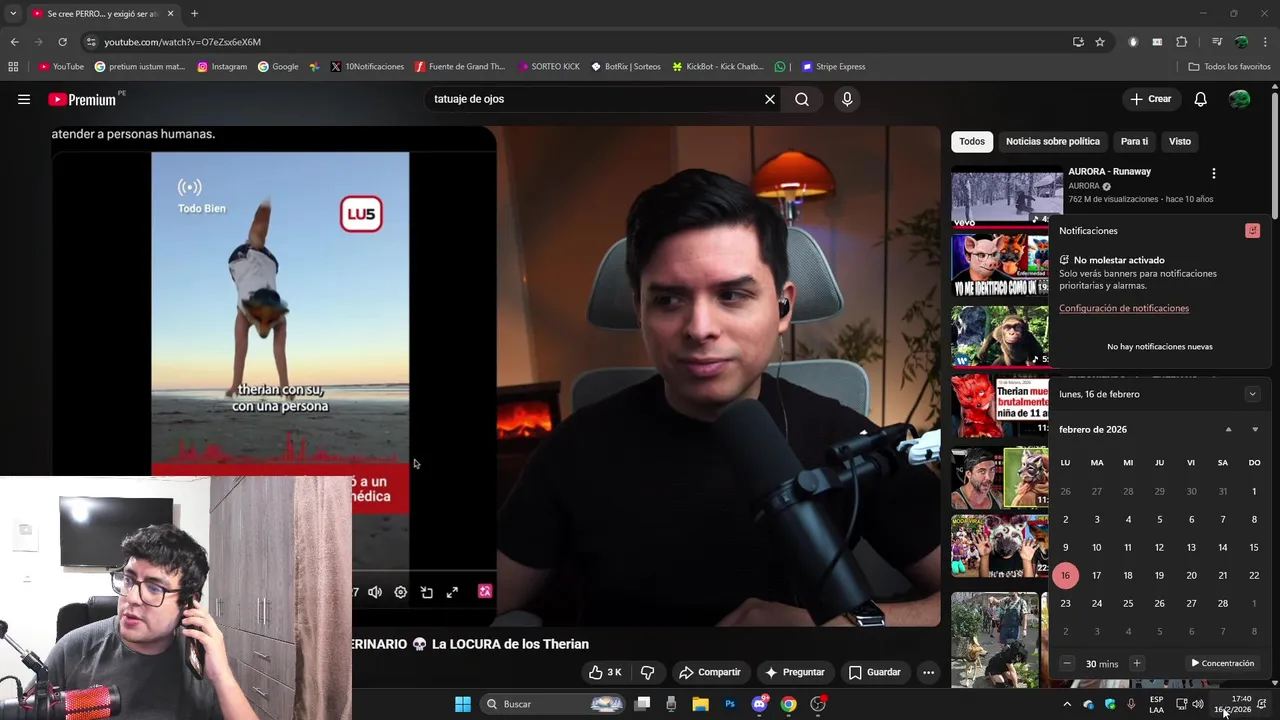1280x720 pixels.
Task: Select 22 in the calendar
Action: 1254,576
